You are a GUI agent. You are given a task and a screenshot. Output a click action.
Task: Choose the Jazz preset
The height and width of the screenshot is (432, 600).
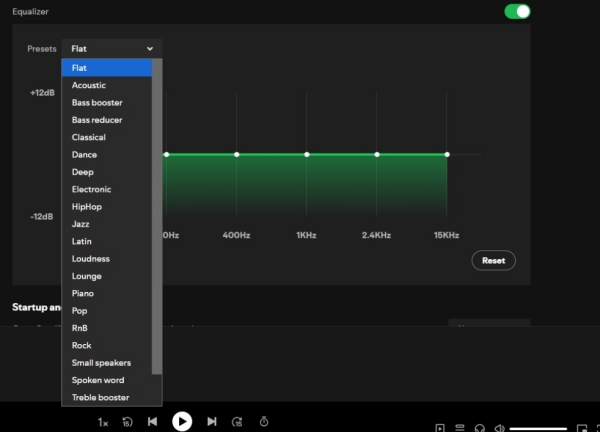point(107,224)
